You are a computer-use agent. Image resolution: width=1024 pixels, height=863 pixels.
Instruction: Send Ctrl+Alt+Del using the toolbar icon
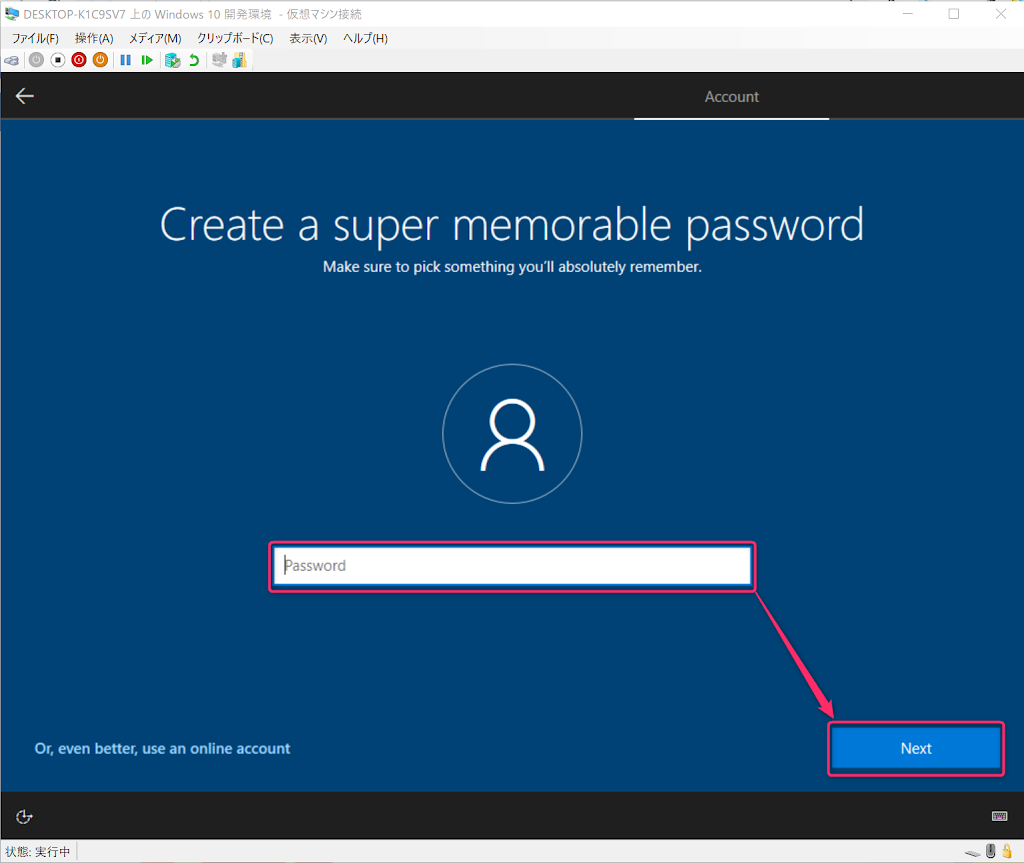point(12,60)
